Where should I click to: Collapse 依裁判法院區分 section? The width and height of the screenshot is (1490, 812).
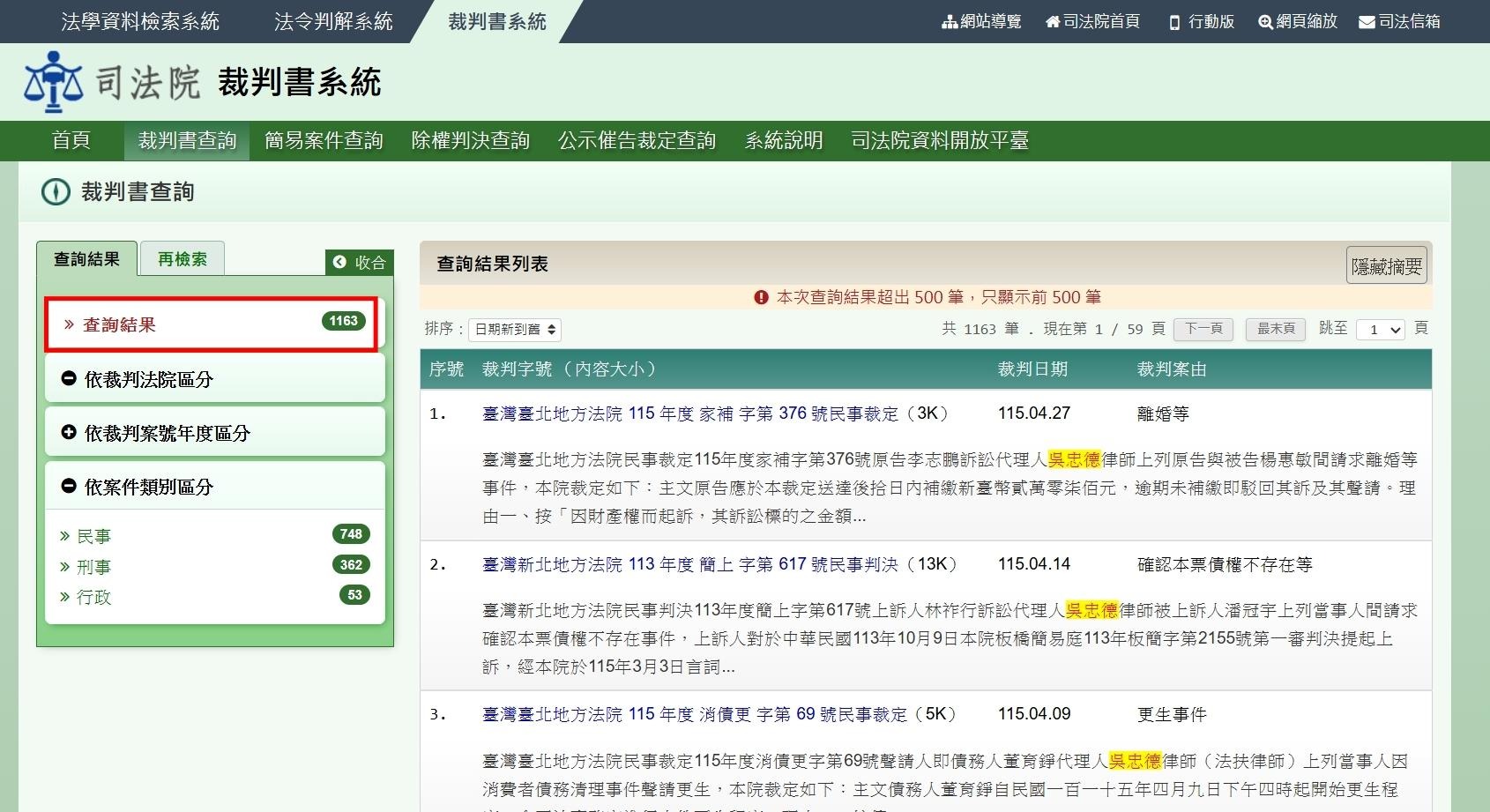215,379
